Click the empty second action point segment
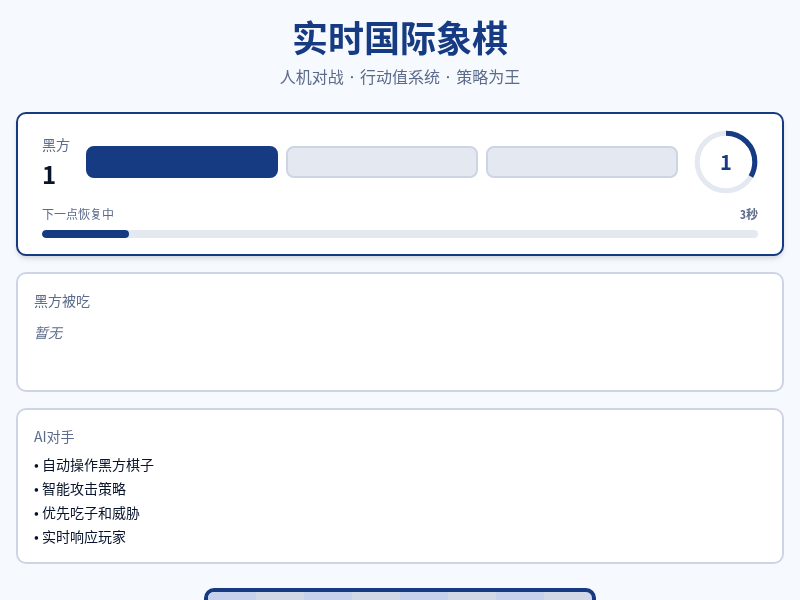This screenshot has width=800, height=600. click(x=382, y=162)
